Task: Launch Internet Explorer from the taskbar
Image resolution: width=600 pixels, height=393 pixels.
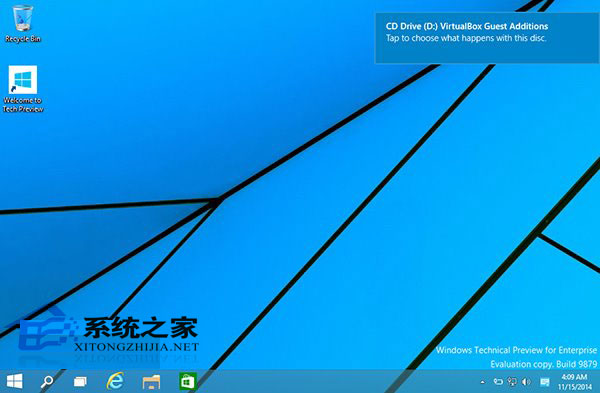Action: click(x=115, y=381)
